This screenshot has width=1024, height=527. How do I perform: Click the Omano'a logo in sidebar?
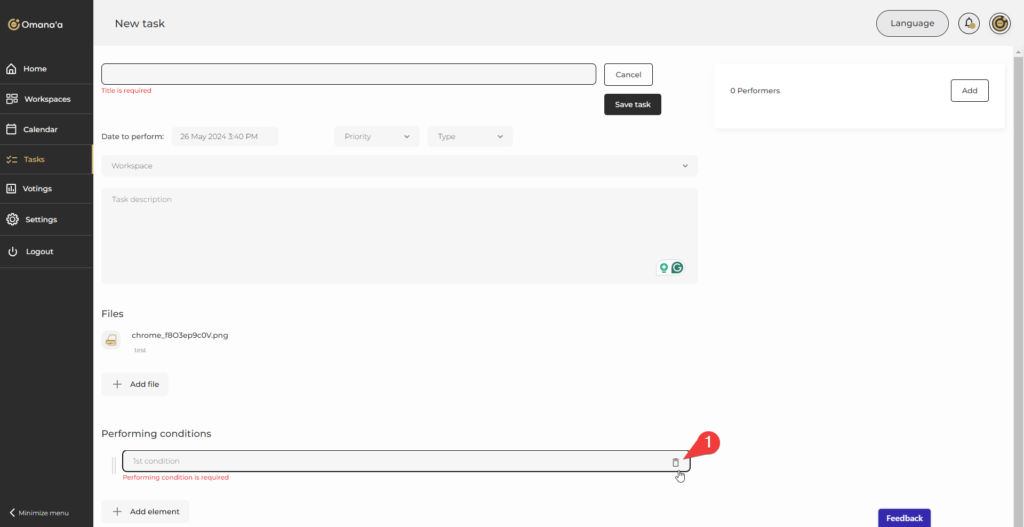pyautogui.click(x=36, y=24)
